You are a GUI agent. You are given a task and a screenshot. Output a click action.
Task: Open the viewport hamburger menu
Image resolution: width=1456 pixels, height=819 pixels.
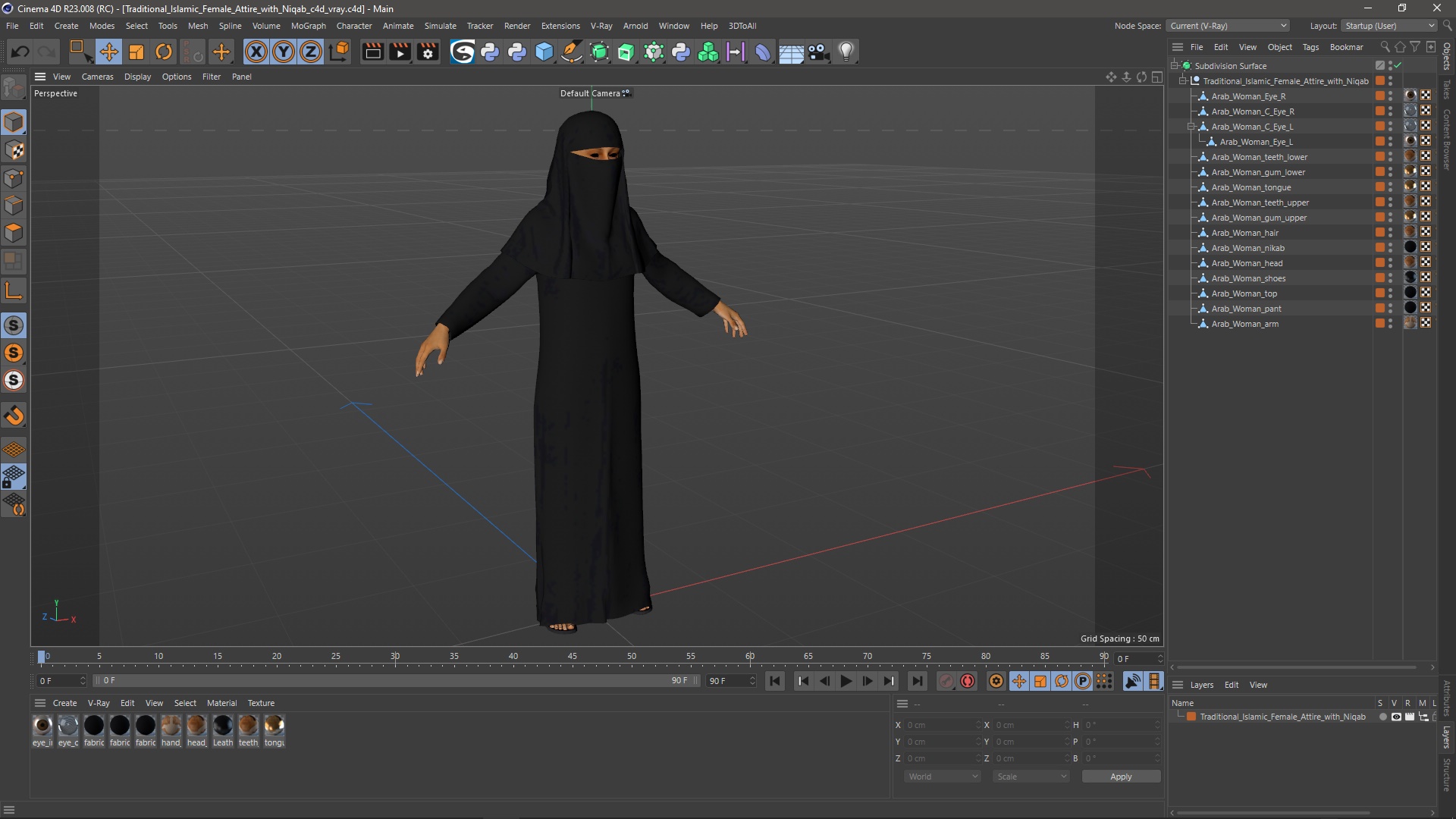[x=40, y=77]
